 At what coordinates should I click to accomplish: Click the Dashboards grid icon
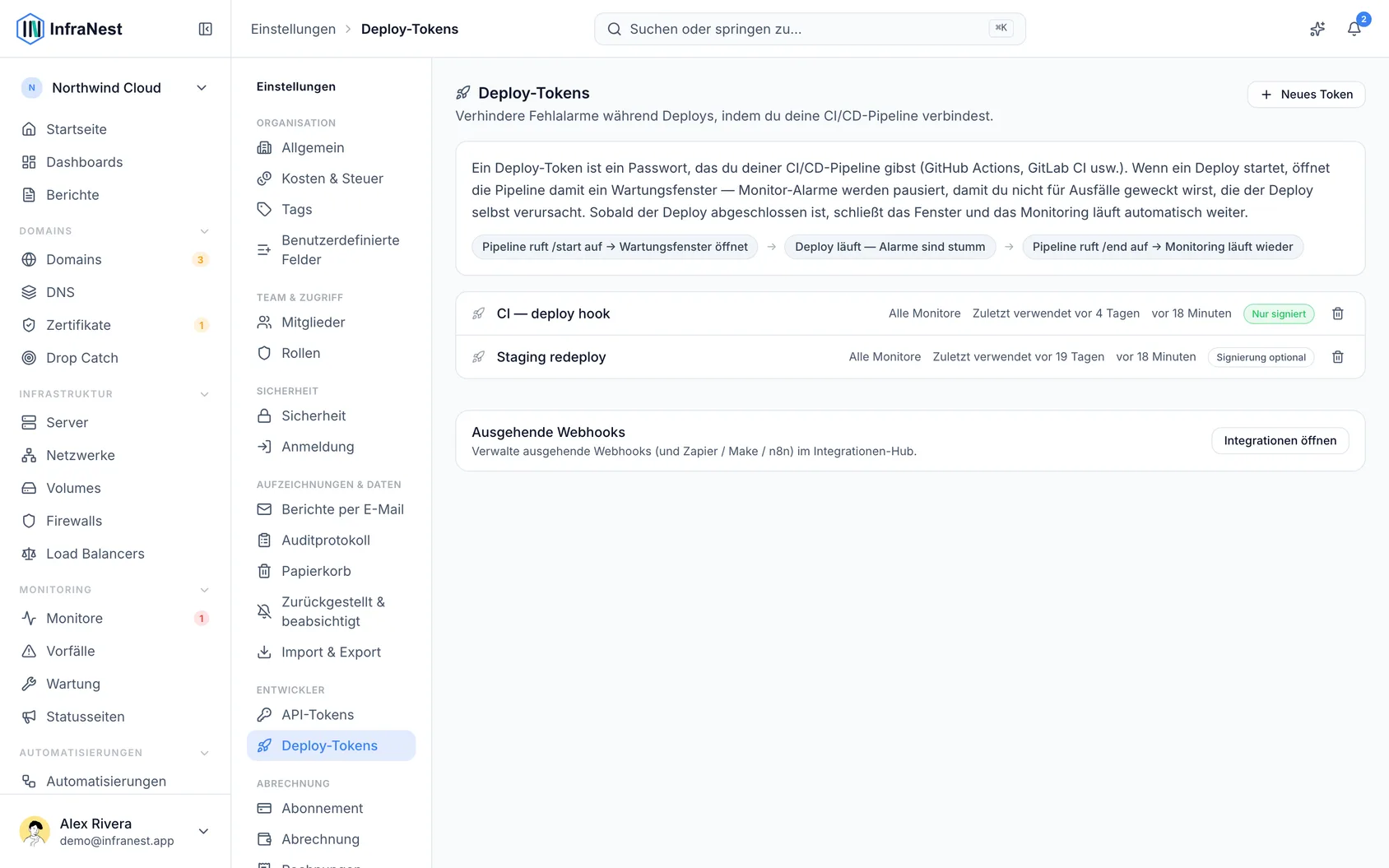click(x=29, y=162)
